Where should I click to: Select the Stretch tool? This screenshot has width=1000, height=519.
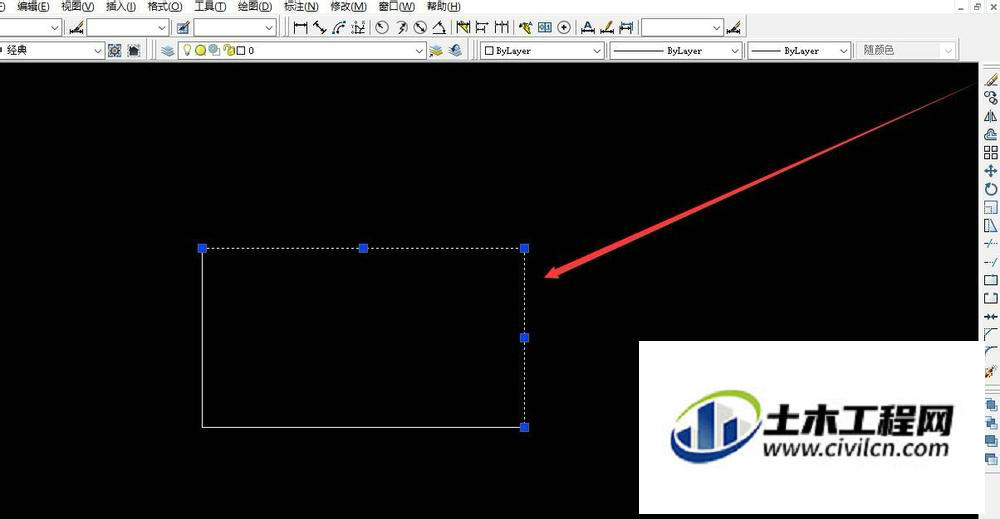coord(990,226)
